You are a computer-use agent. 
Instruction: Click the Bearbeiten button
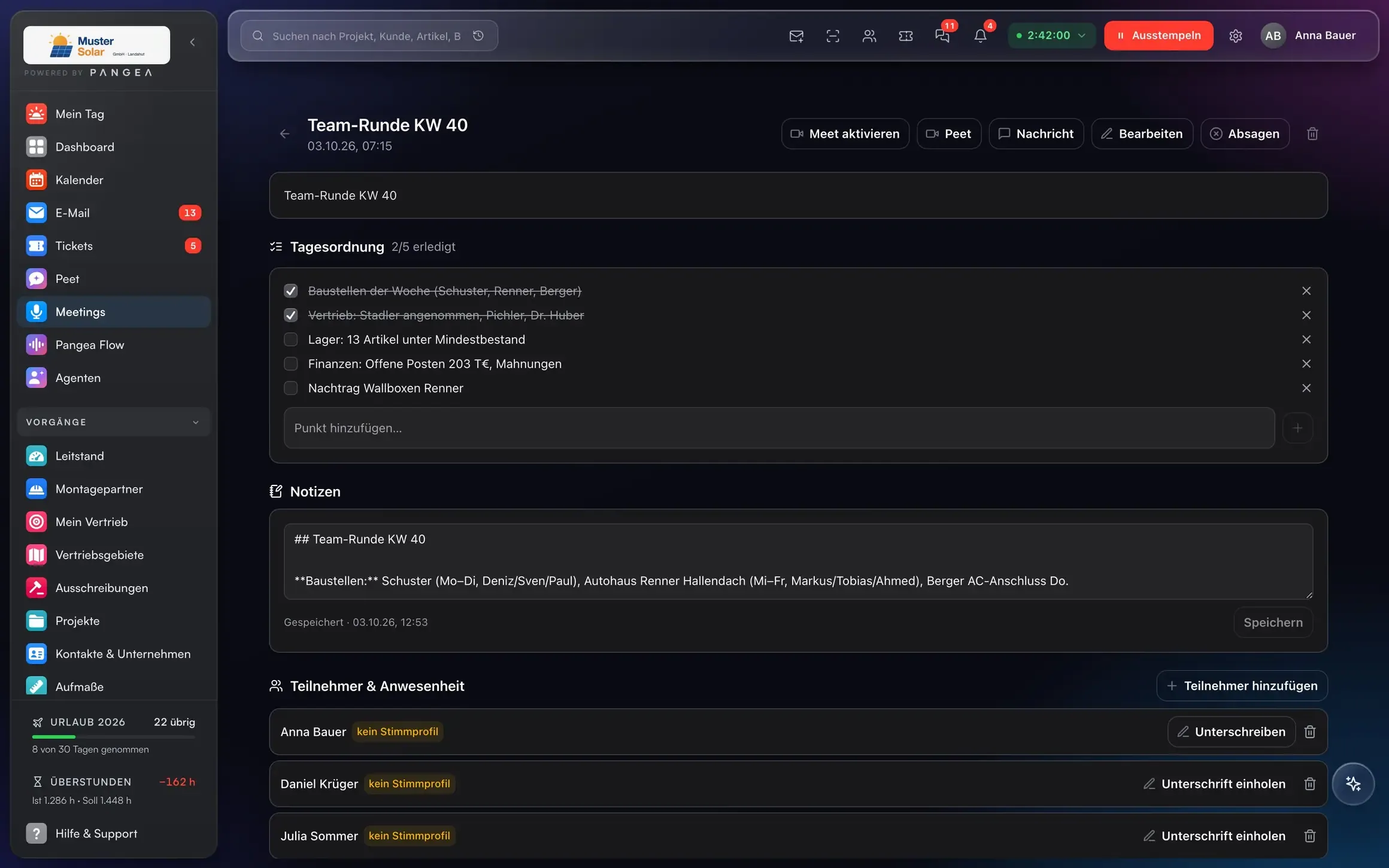tap(1142, 134)
